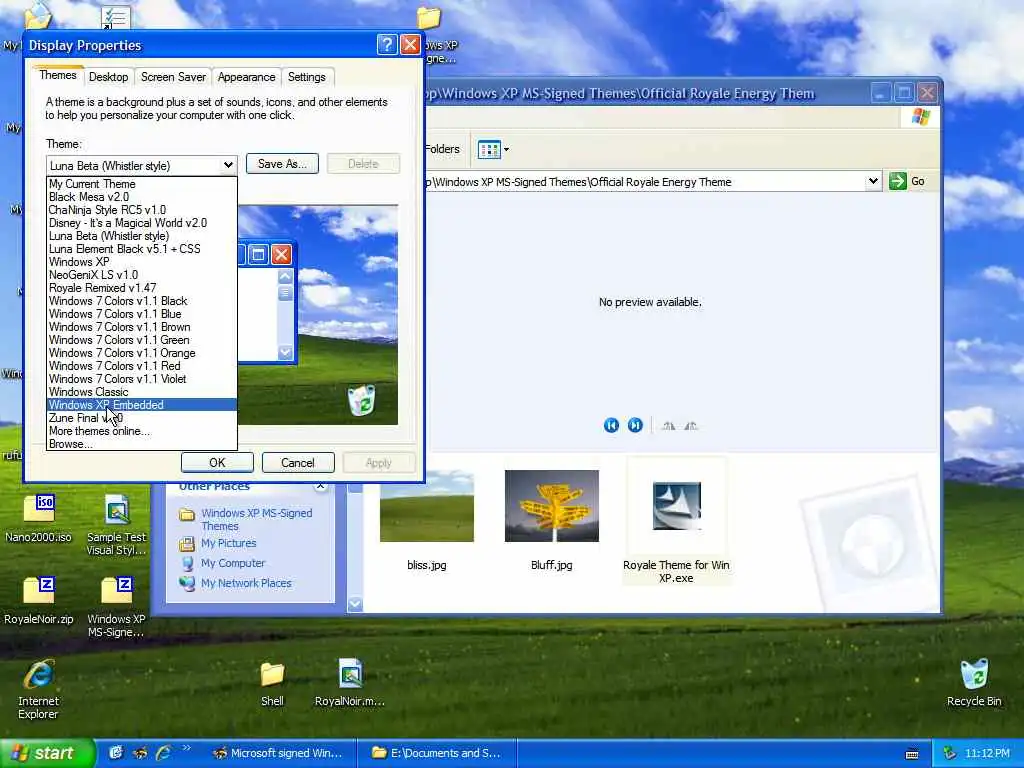
Task: Open the RoyalNoir.m... file icon on desktop
Action: tap(350, 673)
